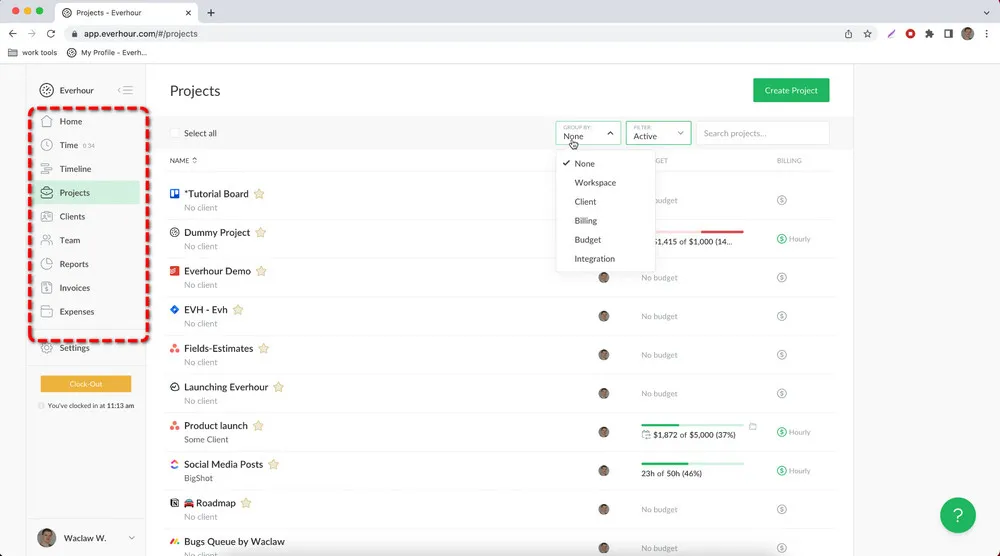The width and height of the screenshot is (1000, 556).
Task: Collapse the Everhour sidebar menu icon
Action: pos(126,91)
